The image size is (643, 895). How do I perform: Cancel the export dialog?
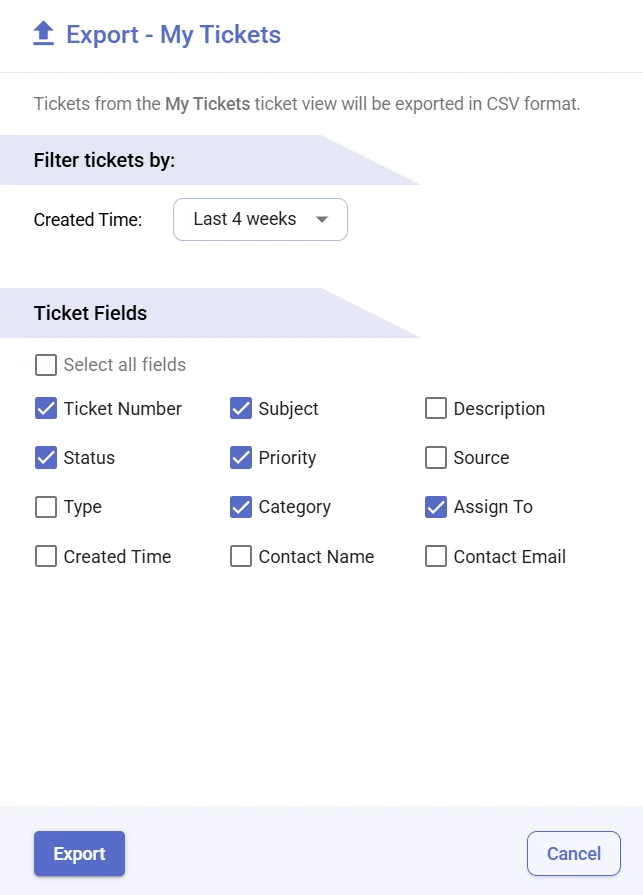pos(573,853)
